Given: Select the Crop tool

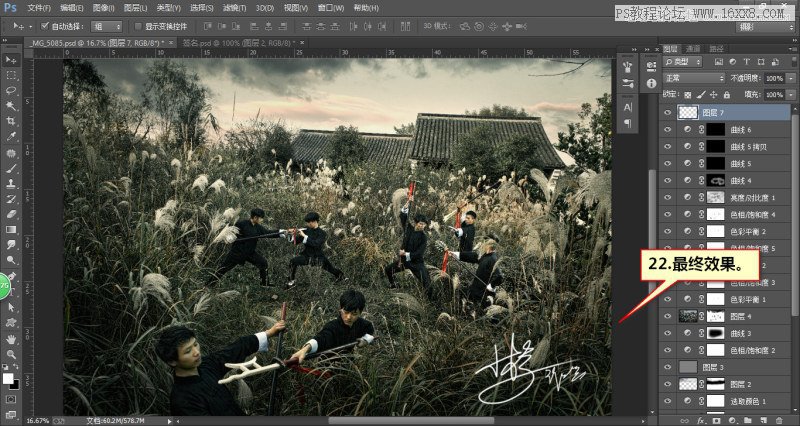Looking at the screenshot, I should 11,121.
